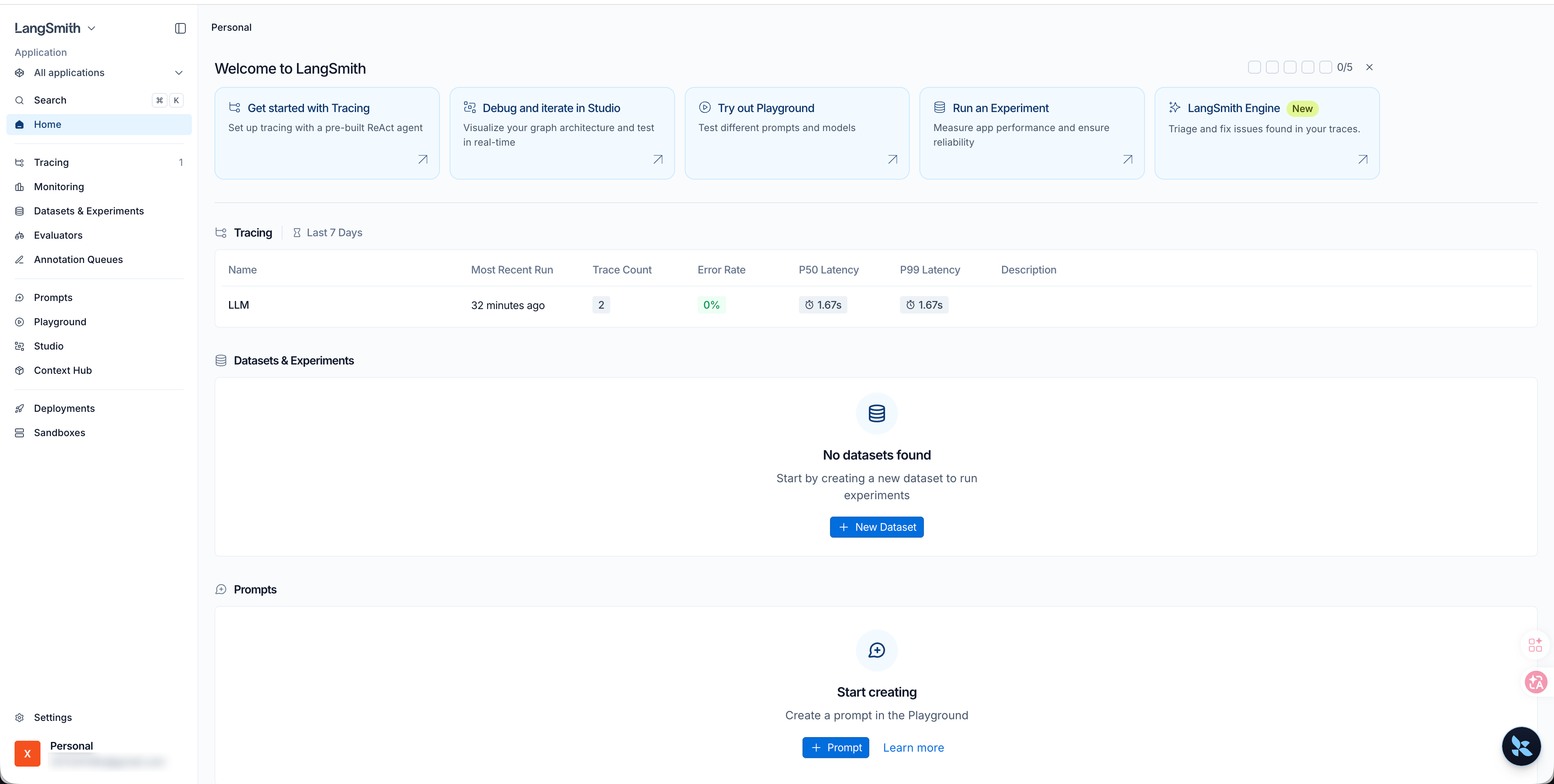Screen dimensions: 1554x784
Task: Click the arrow icon on the Studio card
Action: (x=658, y=159)
